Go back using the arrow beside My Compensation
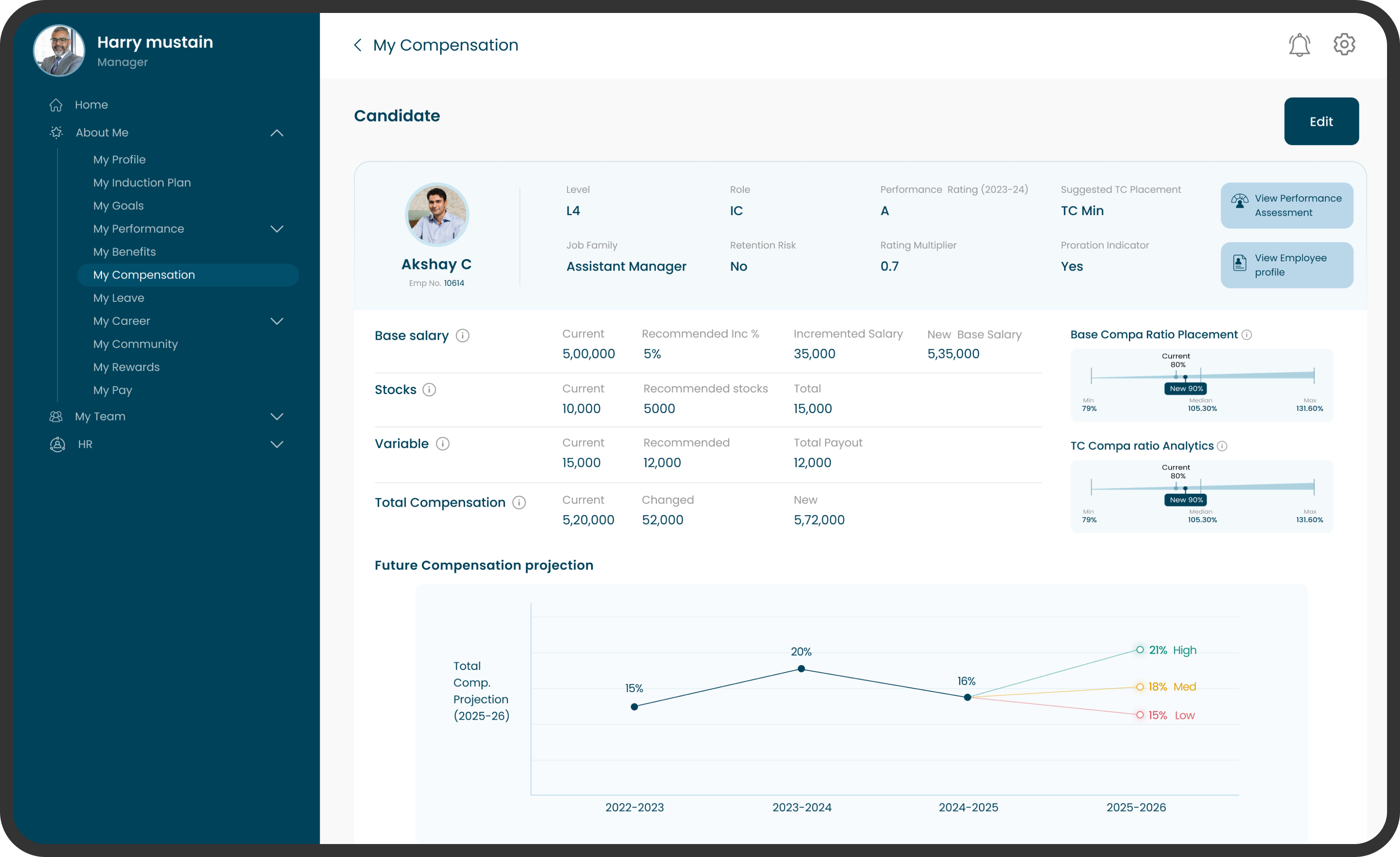1400x857 pixels. pos(358,45)
